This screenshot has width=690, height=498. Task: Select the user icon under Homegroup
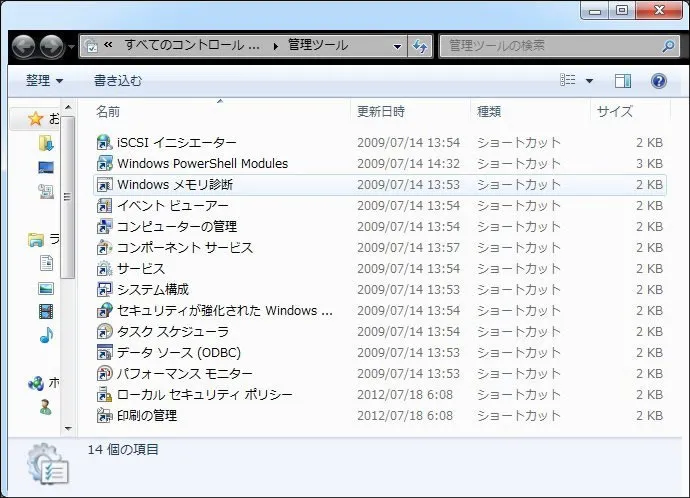(x=45, y=407)
